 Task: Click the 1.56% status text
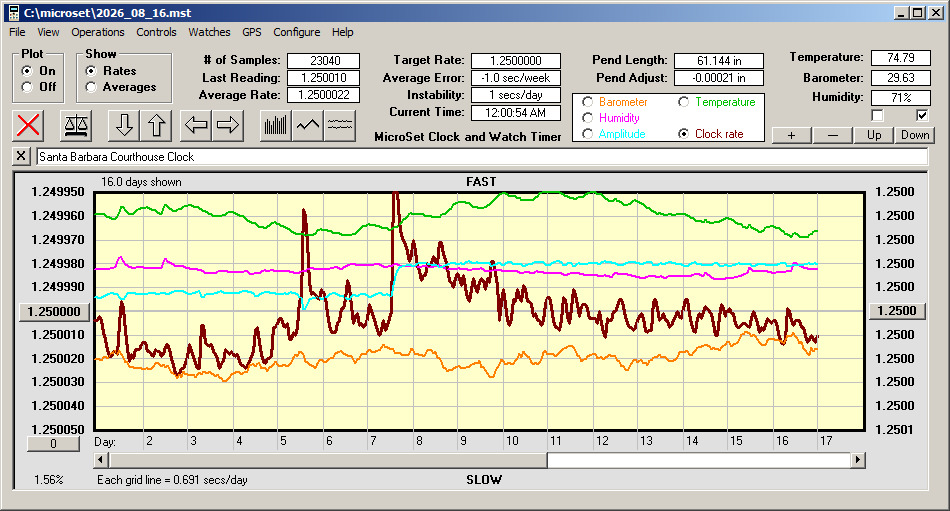click(x=48, y=480)
